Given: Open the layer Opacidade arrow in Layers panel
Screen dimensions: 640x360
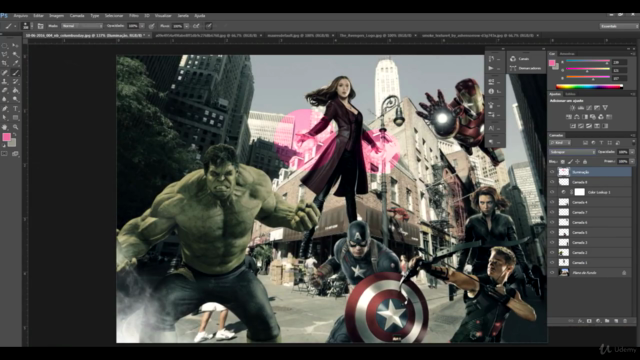Looking at the screenshot, I should pos(632,152).
